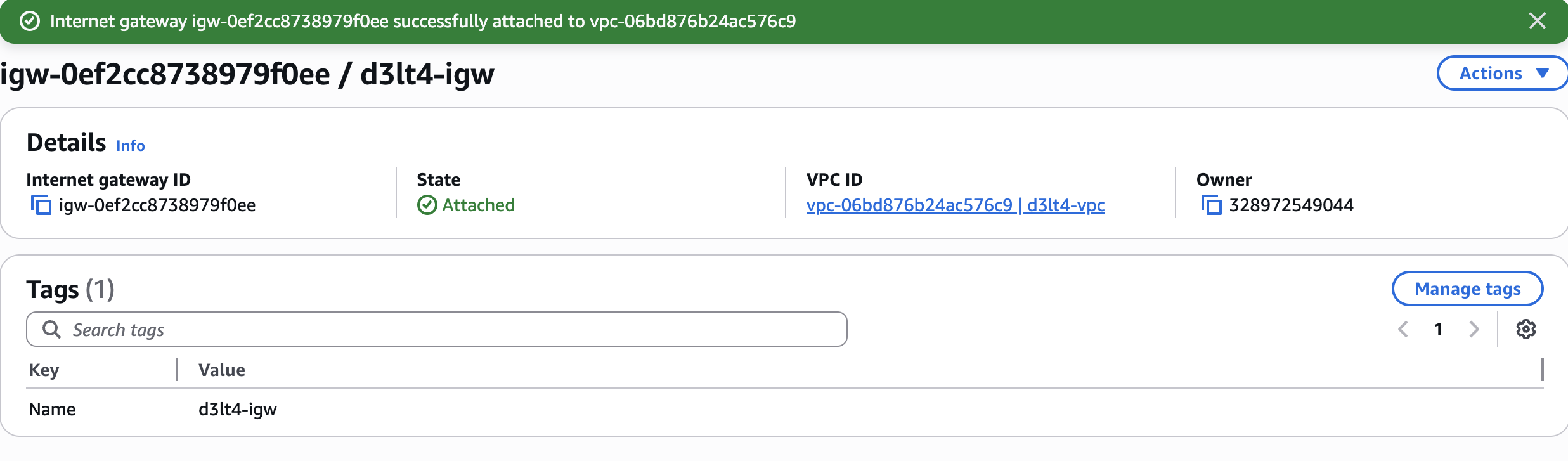The width and height of the screenshot is (1568, 461).
Task: Go to previous tags page
Action: (1403, 329)
